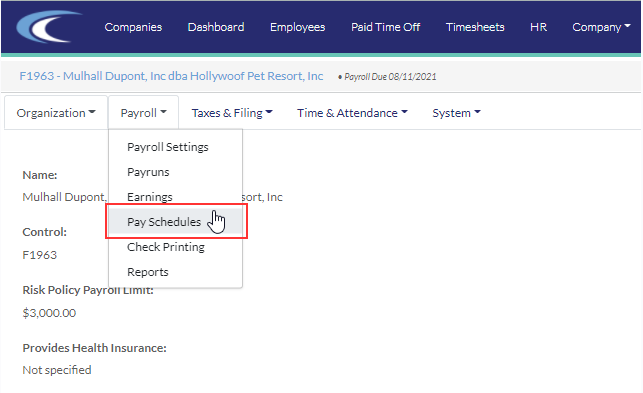Select Earnings menu entry

(176, 197)
